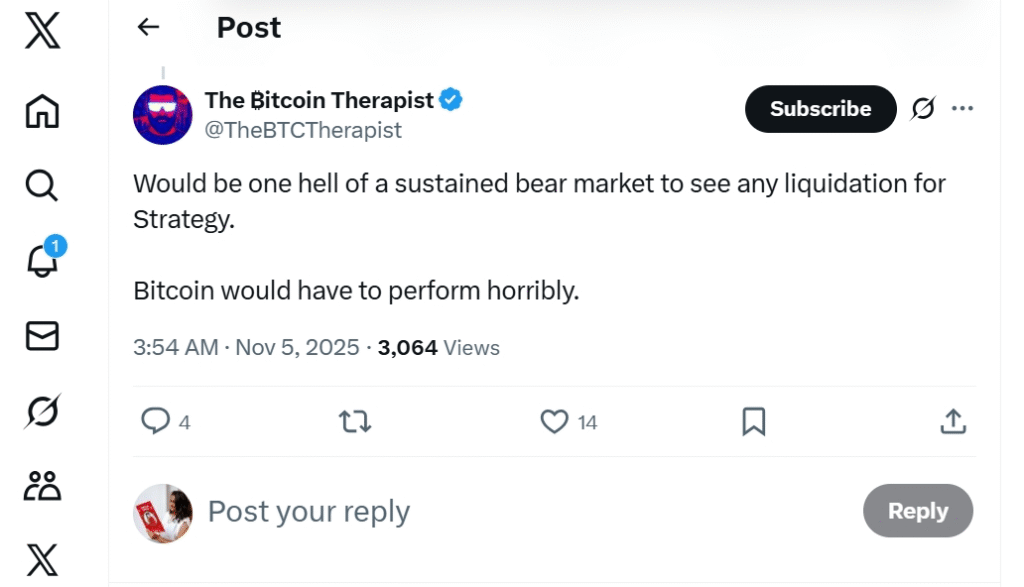Open Premium X icon at sidebar bottom
Image resolution: width=1024 pixels, height=587 pixels.
tap(42, 558)
